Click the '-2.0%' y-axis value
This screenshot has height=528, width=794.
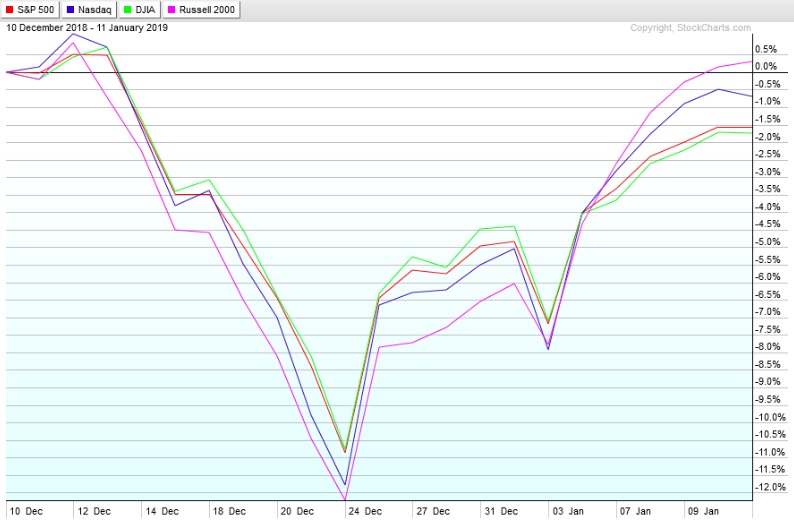point(768,137)
